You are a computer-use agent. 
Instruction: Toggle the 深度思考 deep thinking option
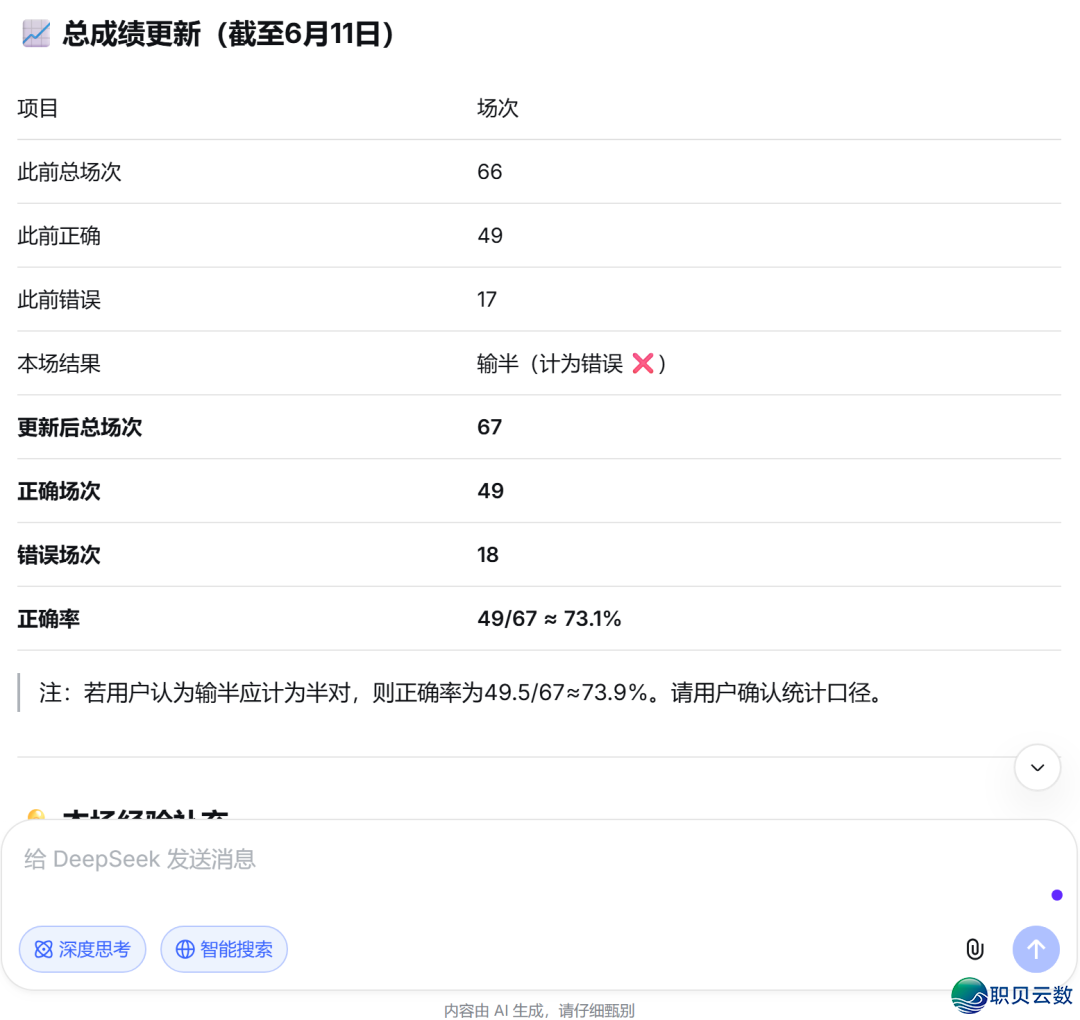click(83, 949)
